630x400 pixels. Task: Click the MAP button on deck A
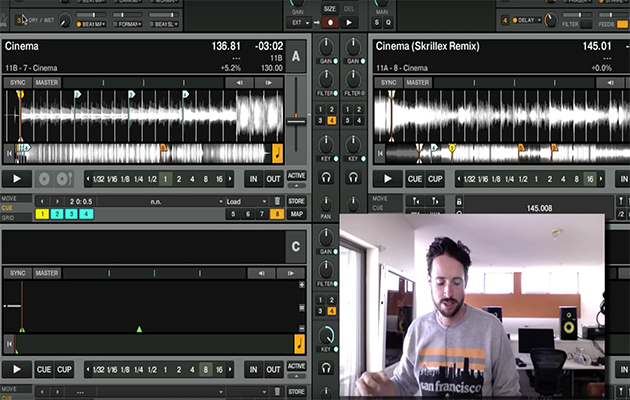297,214
